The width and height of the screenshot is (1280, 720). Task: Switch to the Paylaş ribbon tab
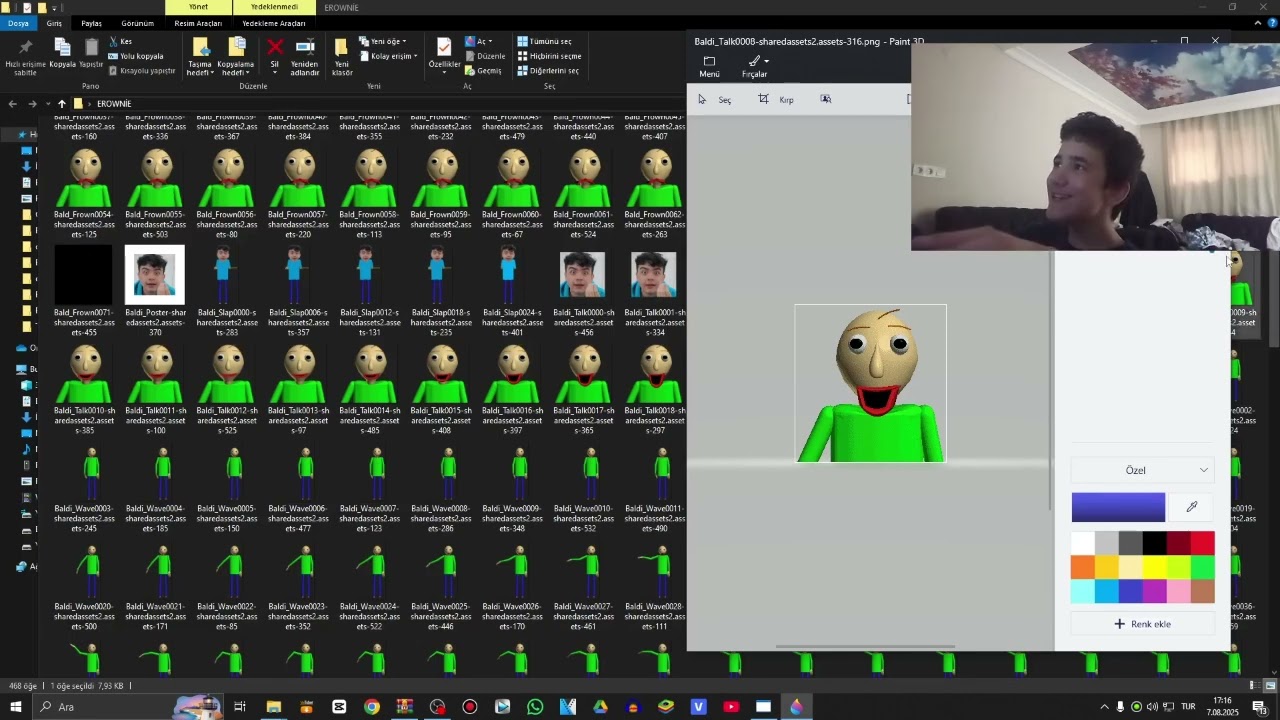click(x=91, y=23)
